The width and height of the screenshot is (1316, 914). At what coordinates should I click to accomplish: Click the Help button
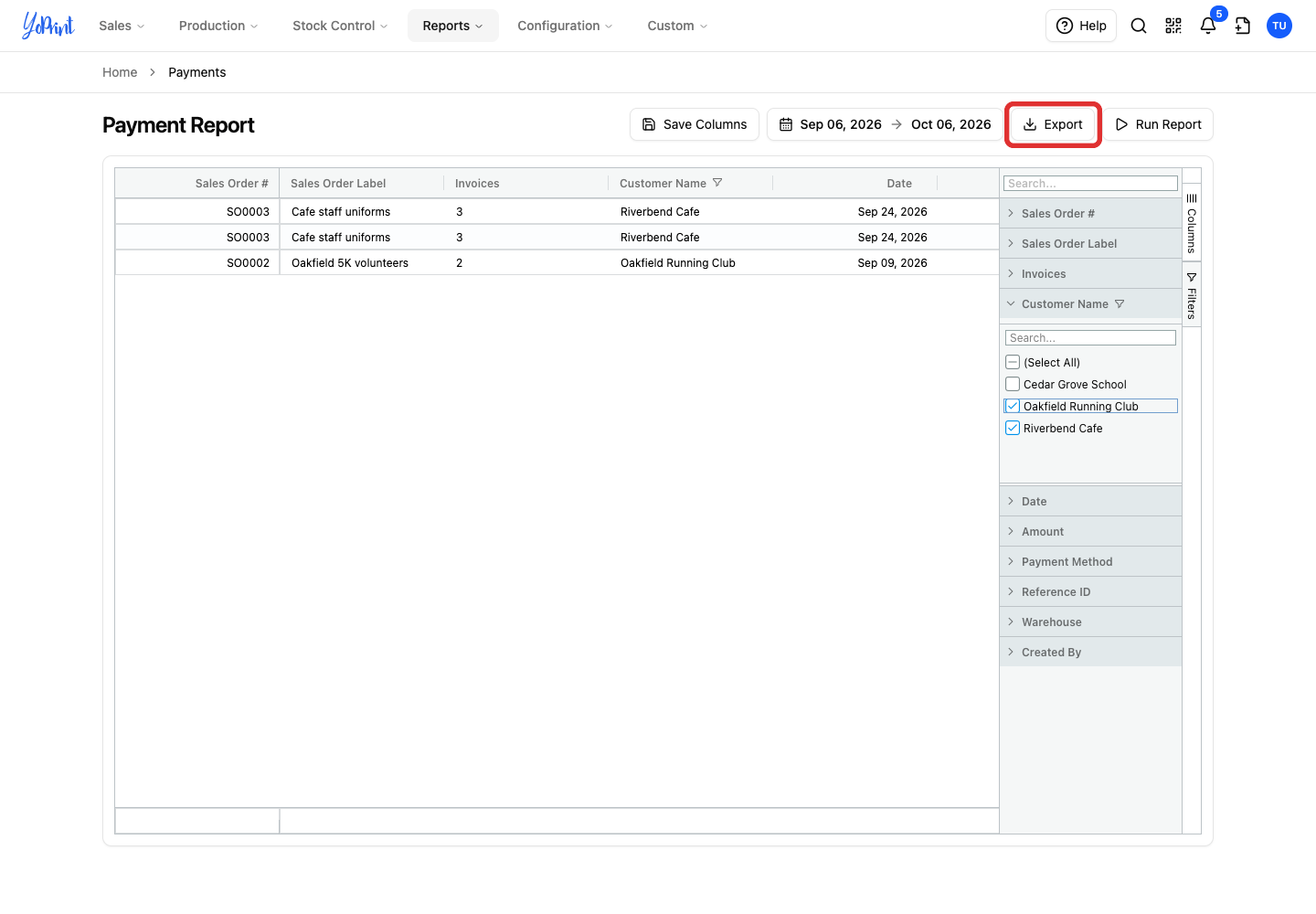pos(1081,26)
